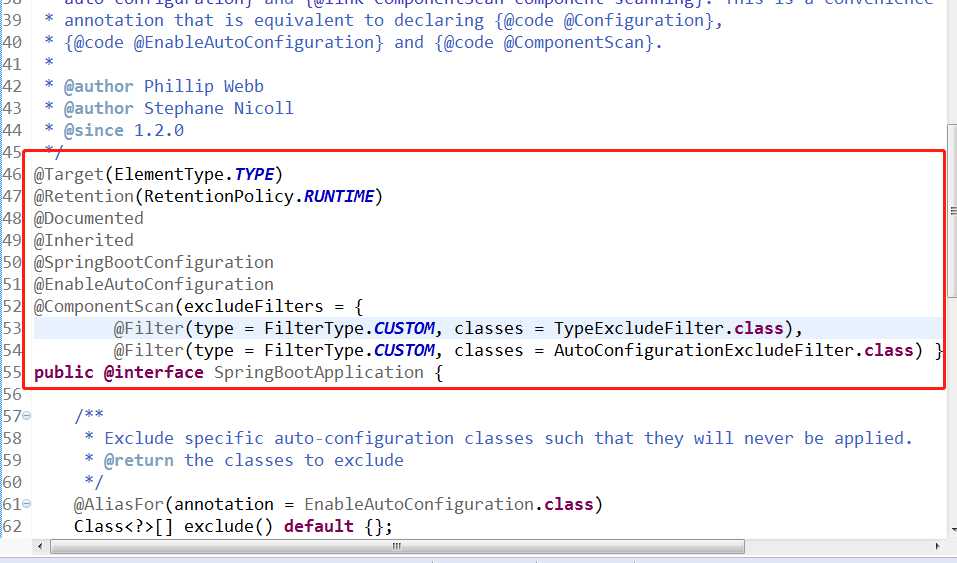The height and width of the screenshot is (563, 957).
Task: Click {@code @Configuration} in the line 39 comment
Action: tap(604, 21)
